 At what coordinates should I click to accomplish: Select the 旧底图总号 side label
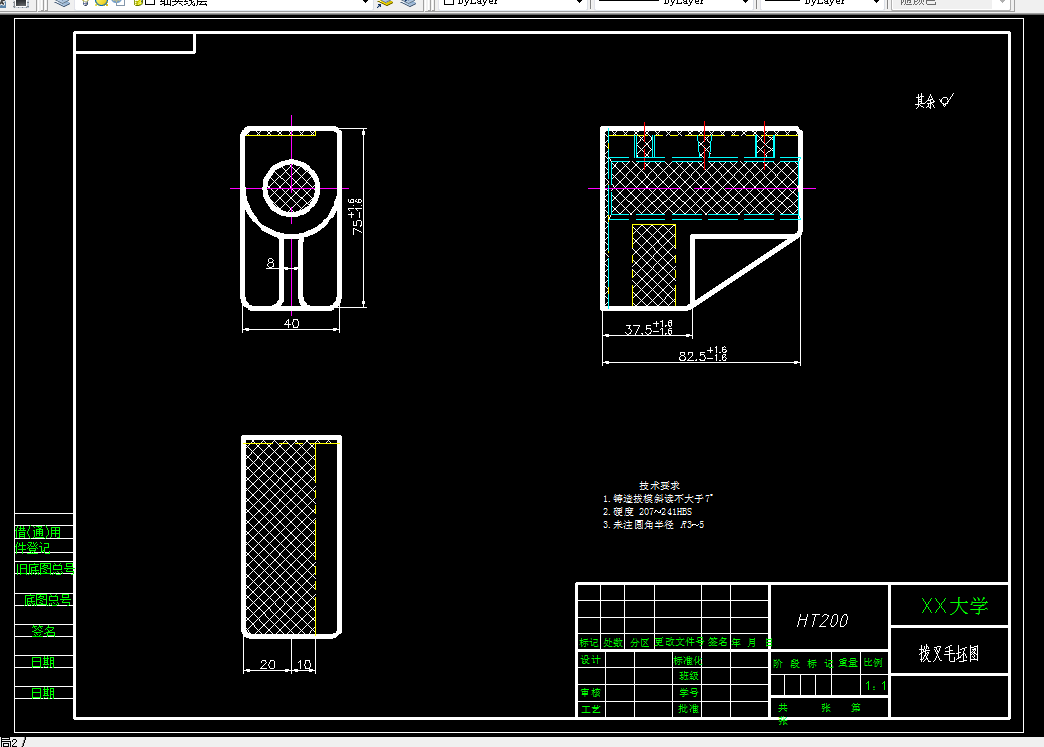tap(45, 569)
